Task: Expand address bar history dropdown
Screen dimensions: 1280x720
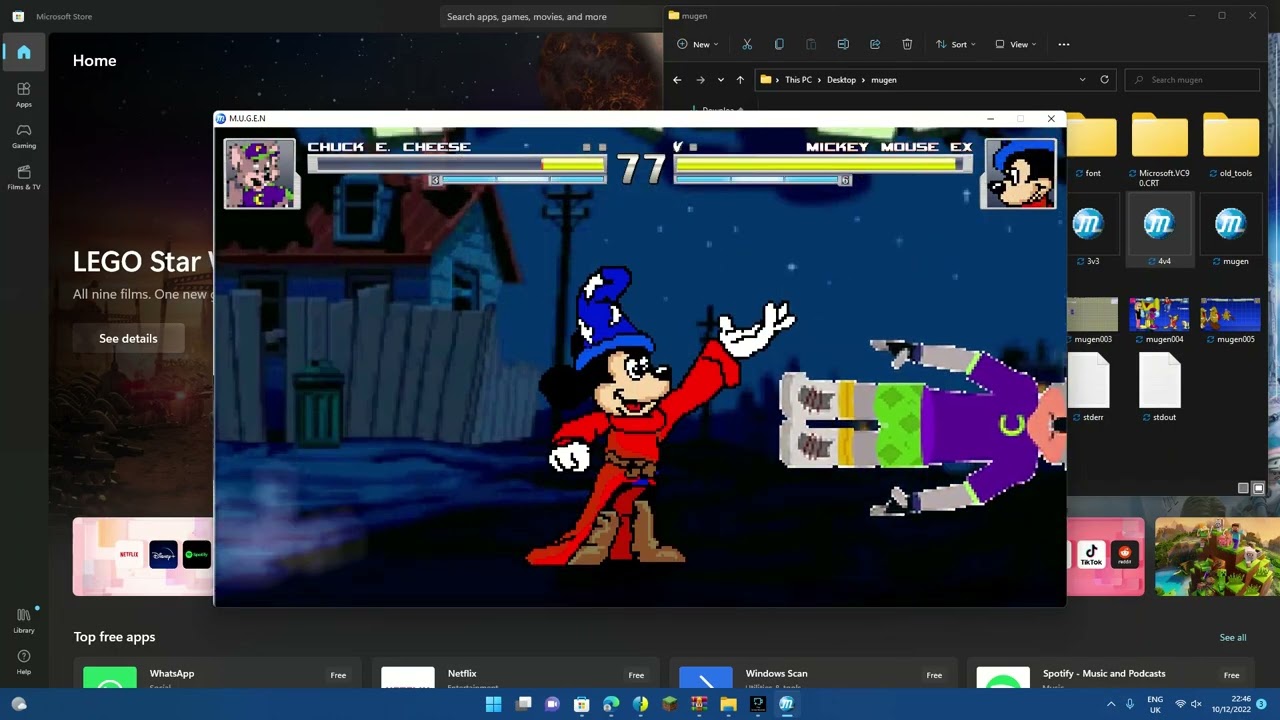Action: (x=1082, y=80)
